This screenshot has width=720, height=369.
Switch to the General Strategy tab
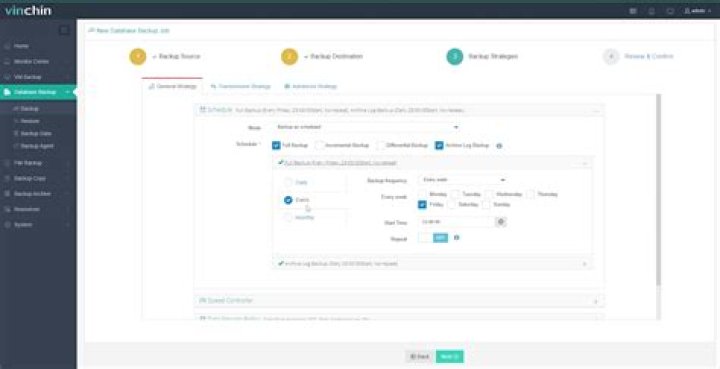172,86
